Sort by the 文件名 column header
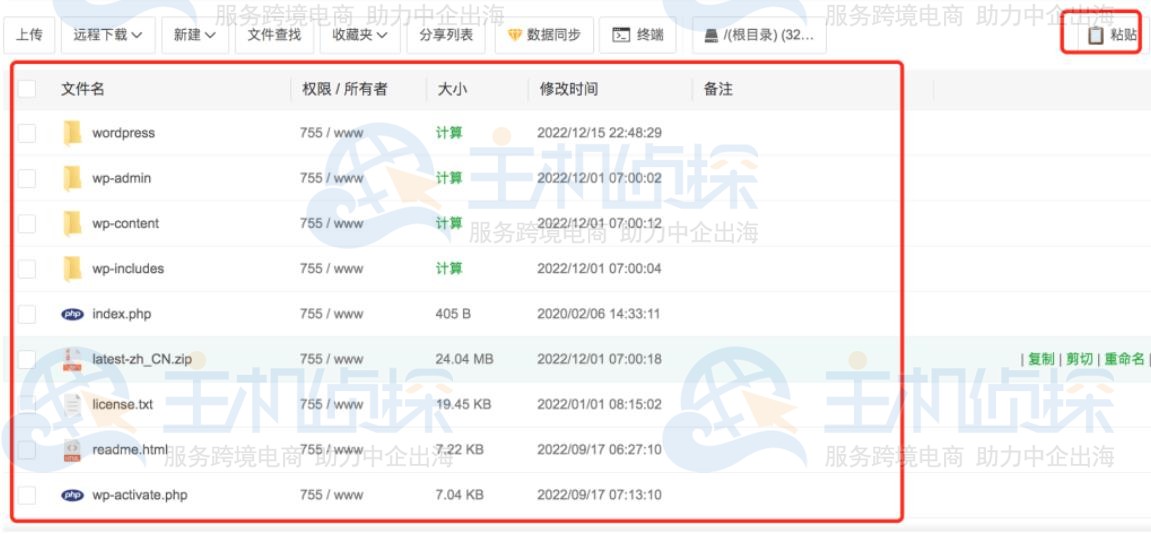Viewport: 1151px width, 534px height. click(x=82, y=89)
